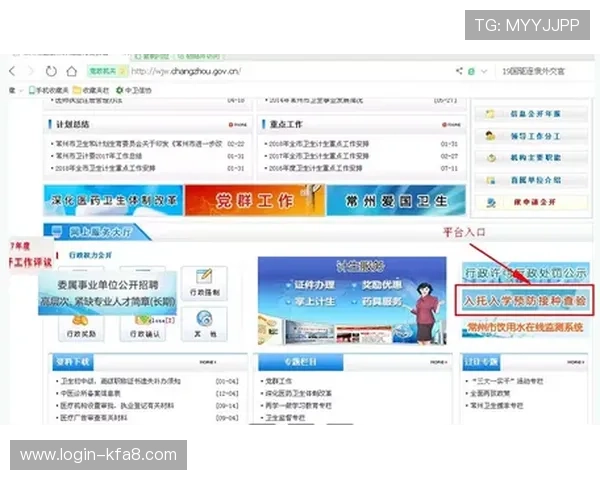The width and height of the screenshot is (600, 480).
Task: Reload the page with the refresh icon
Action: point(51,71)
